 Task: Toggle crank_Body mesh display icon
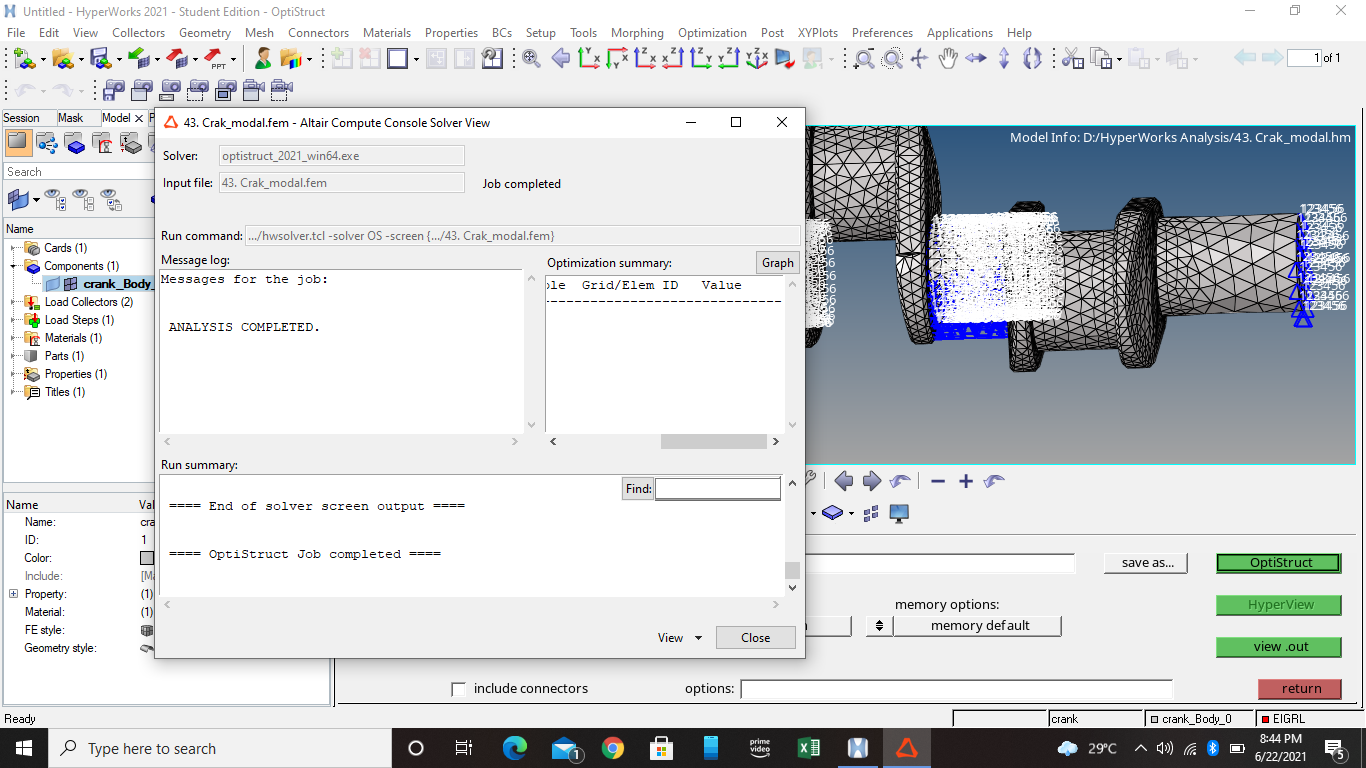(71, 284)
